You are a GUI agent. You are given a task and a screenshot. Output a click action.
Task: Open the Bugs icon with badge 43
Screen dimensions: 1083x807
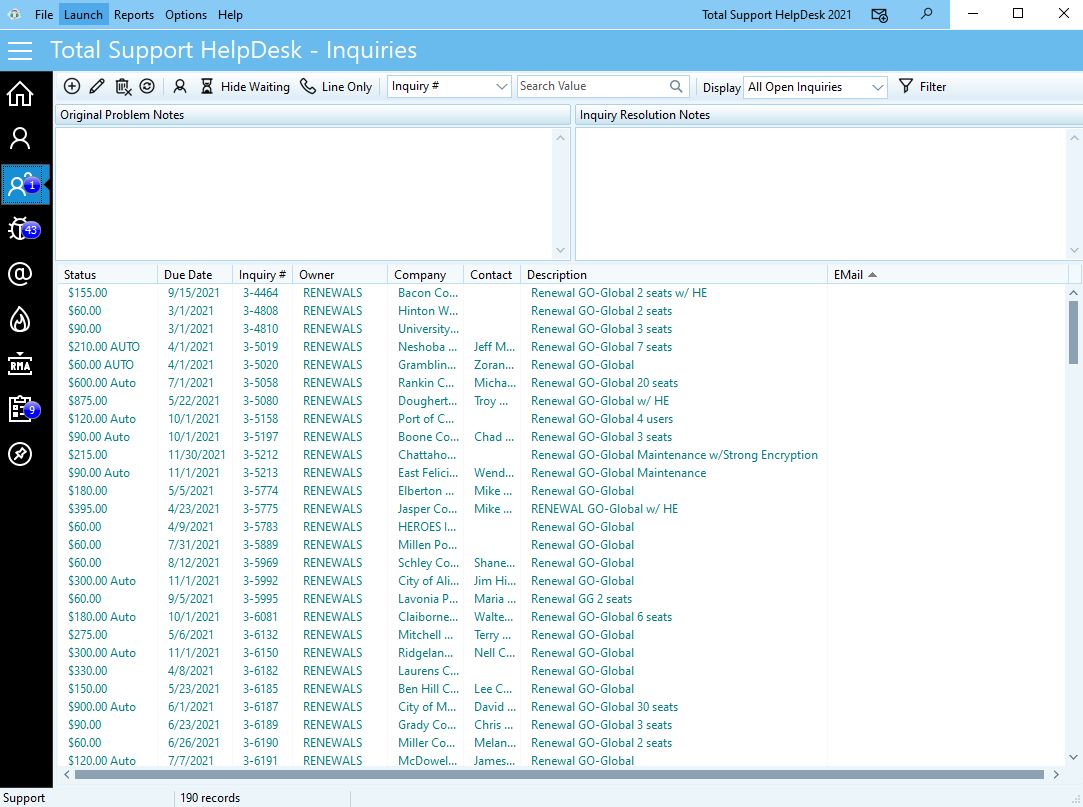(23, 229)
